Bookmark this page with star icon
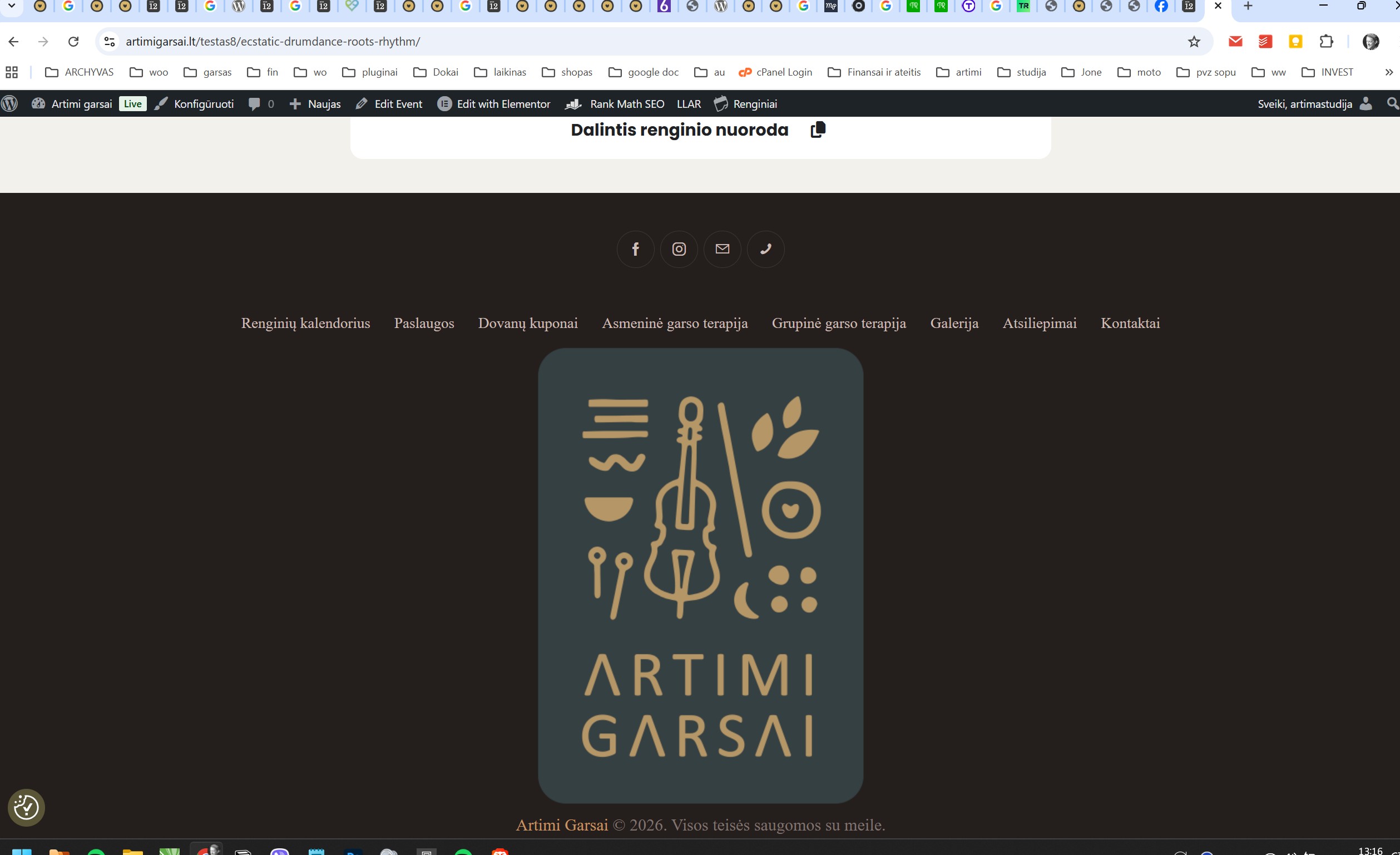This screenshot has width=1400, height=855. 1194,42
